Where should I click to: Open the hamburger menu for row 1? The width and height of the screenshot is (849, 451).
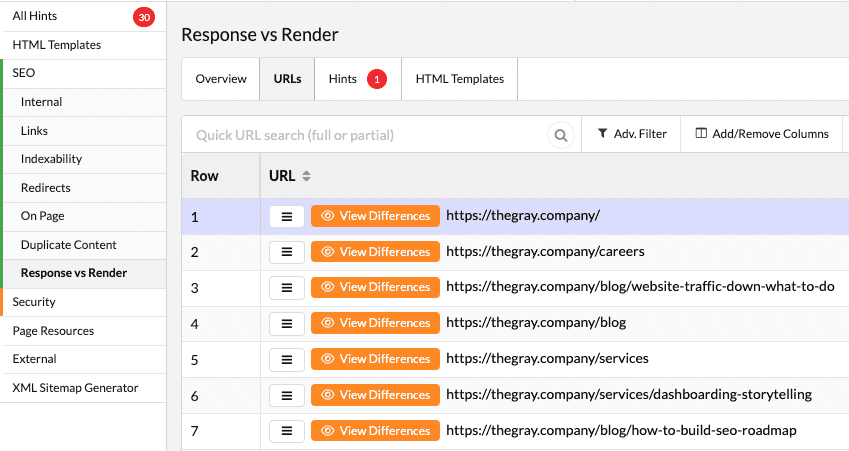pos(287,217)
